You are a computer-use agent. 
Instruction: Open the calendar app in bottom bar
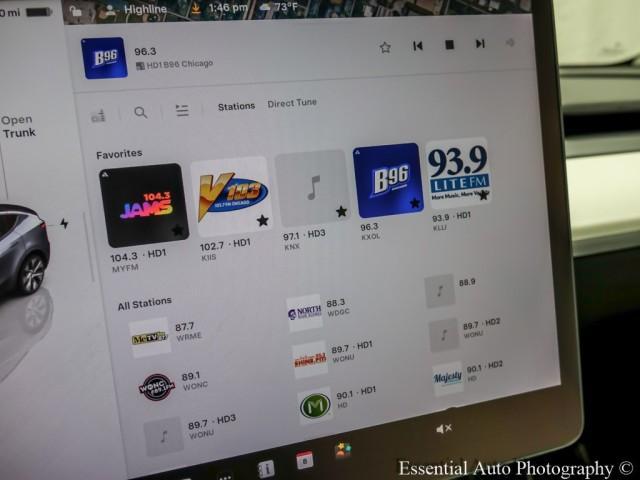(x=304, y=460)
